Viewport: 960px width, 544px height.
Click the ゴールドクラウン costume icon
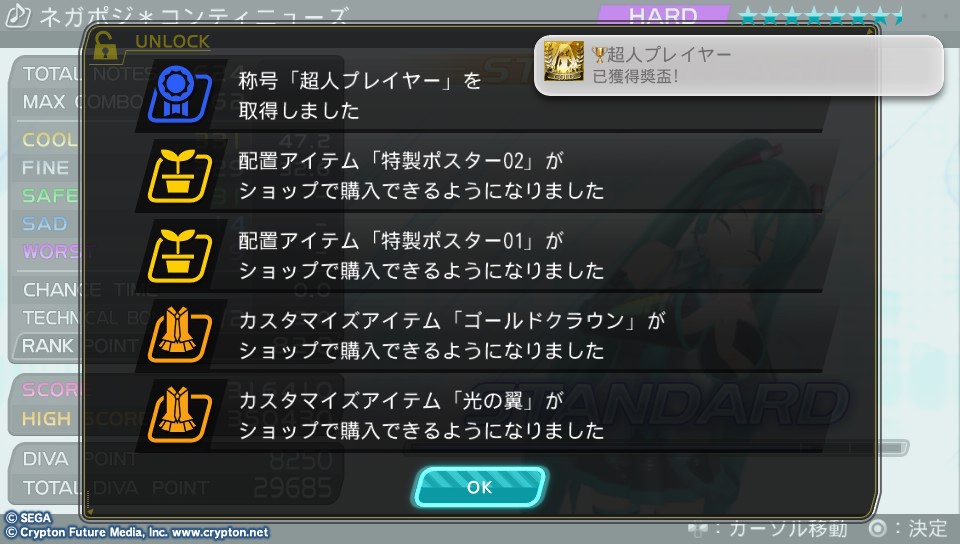click(179, 335)
